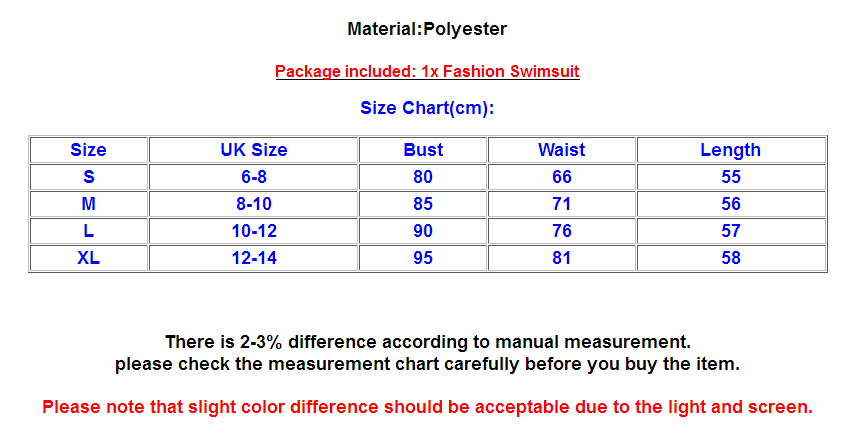Click the Length column header
This screenshot has width=856, height=438.
(730, 150)
